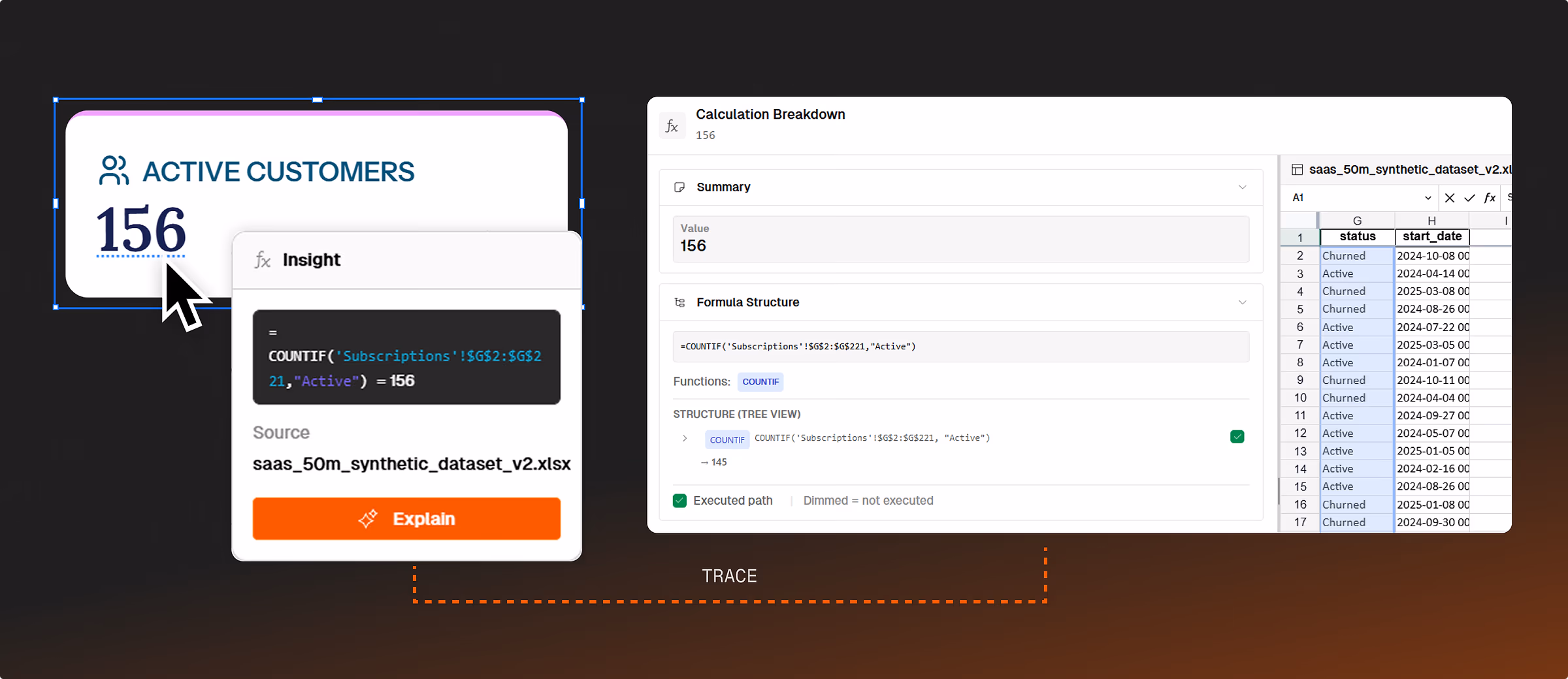Click the date cell 2024-07-22 in row 6
Viewport: 1568px width, 679px height.
click(x=1432, y=327)
